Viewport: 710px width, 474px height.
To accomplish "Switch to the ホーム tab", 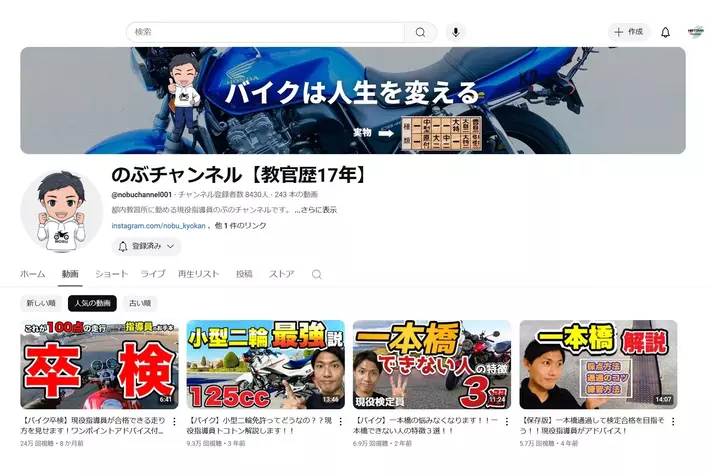I will (33, 274).
